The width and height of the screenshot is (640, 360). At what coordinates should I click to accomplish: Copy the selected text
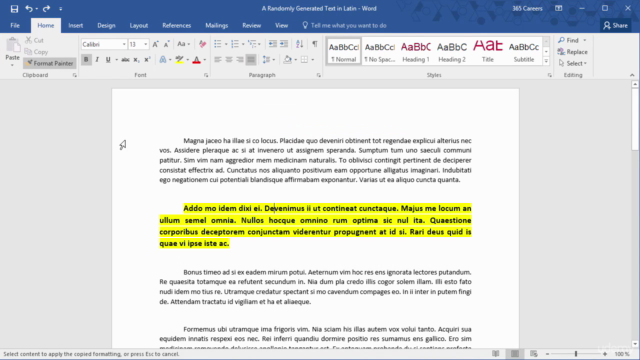coord(36,52)
